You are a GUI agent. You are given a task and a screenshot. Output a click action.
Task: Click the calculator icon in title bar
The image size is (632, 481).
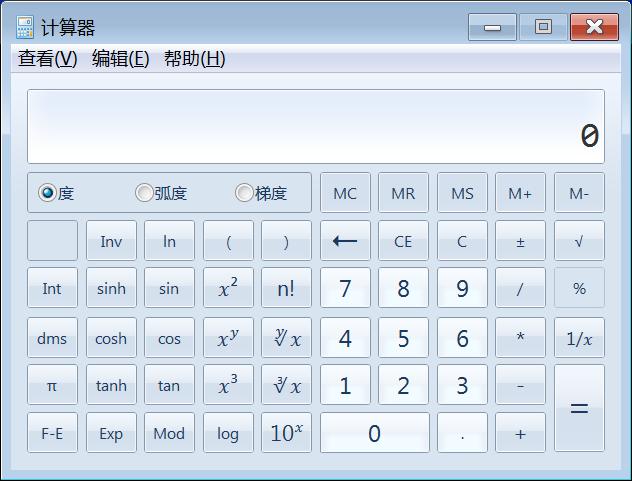tap(25, 27)
